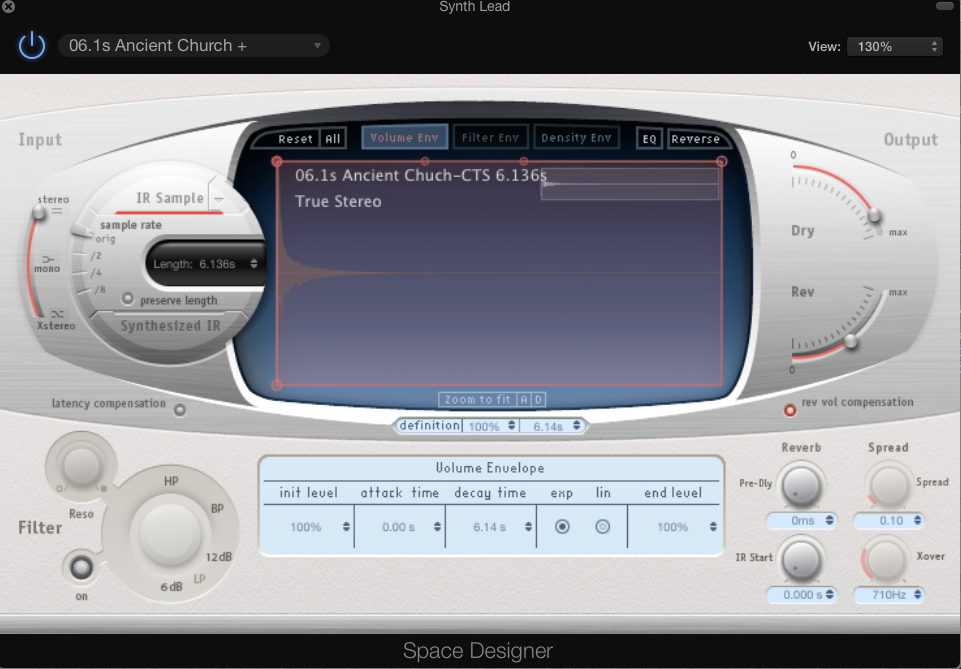Screen dimensions: 961x669
Task: Select the 6dB LP filter mode
Action: (172, 587)
